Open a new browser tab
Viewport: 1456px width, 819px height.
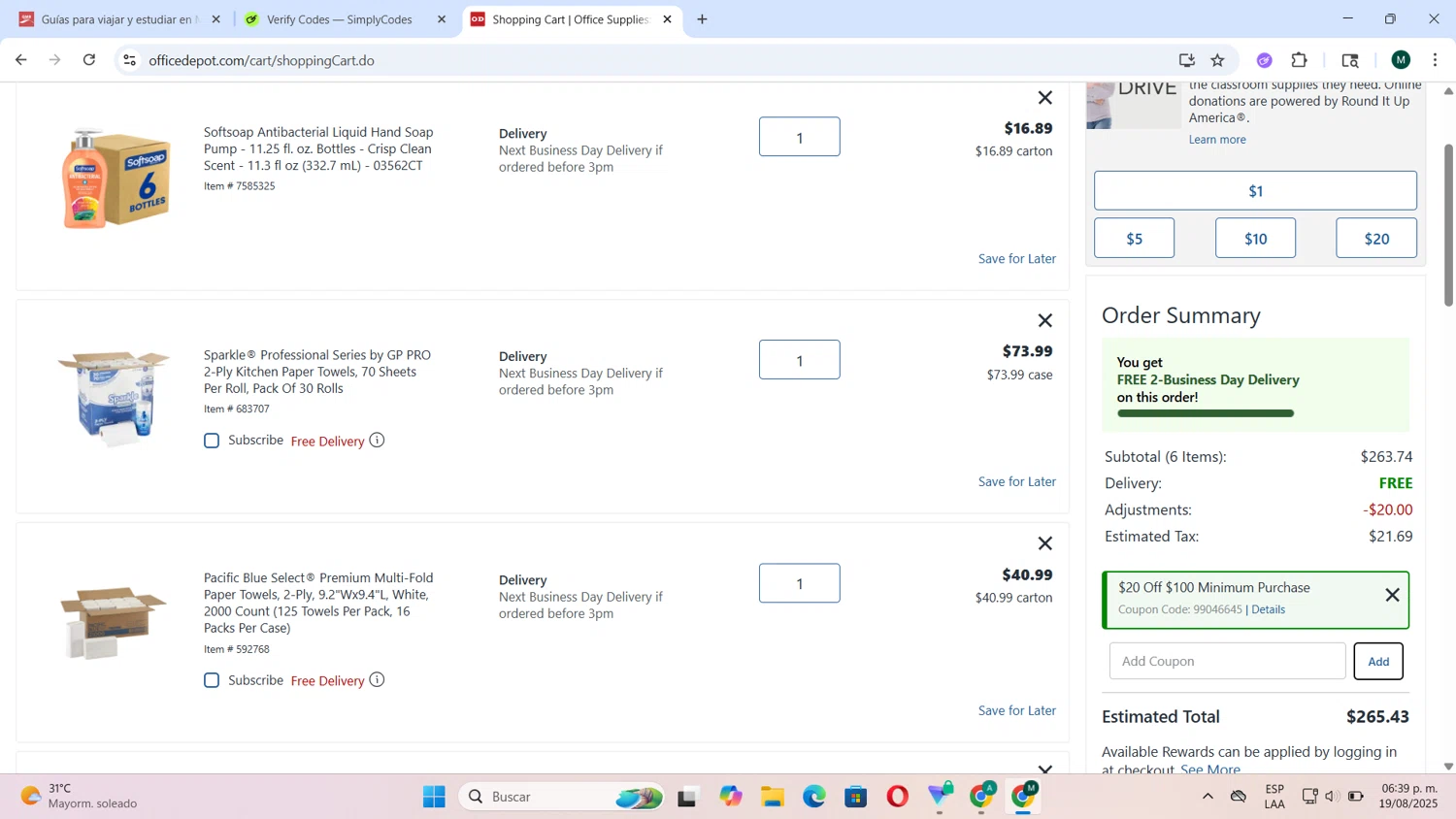click(702, 19)
